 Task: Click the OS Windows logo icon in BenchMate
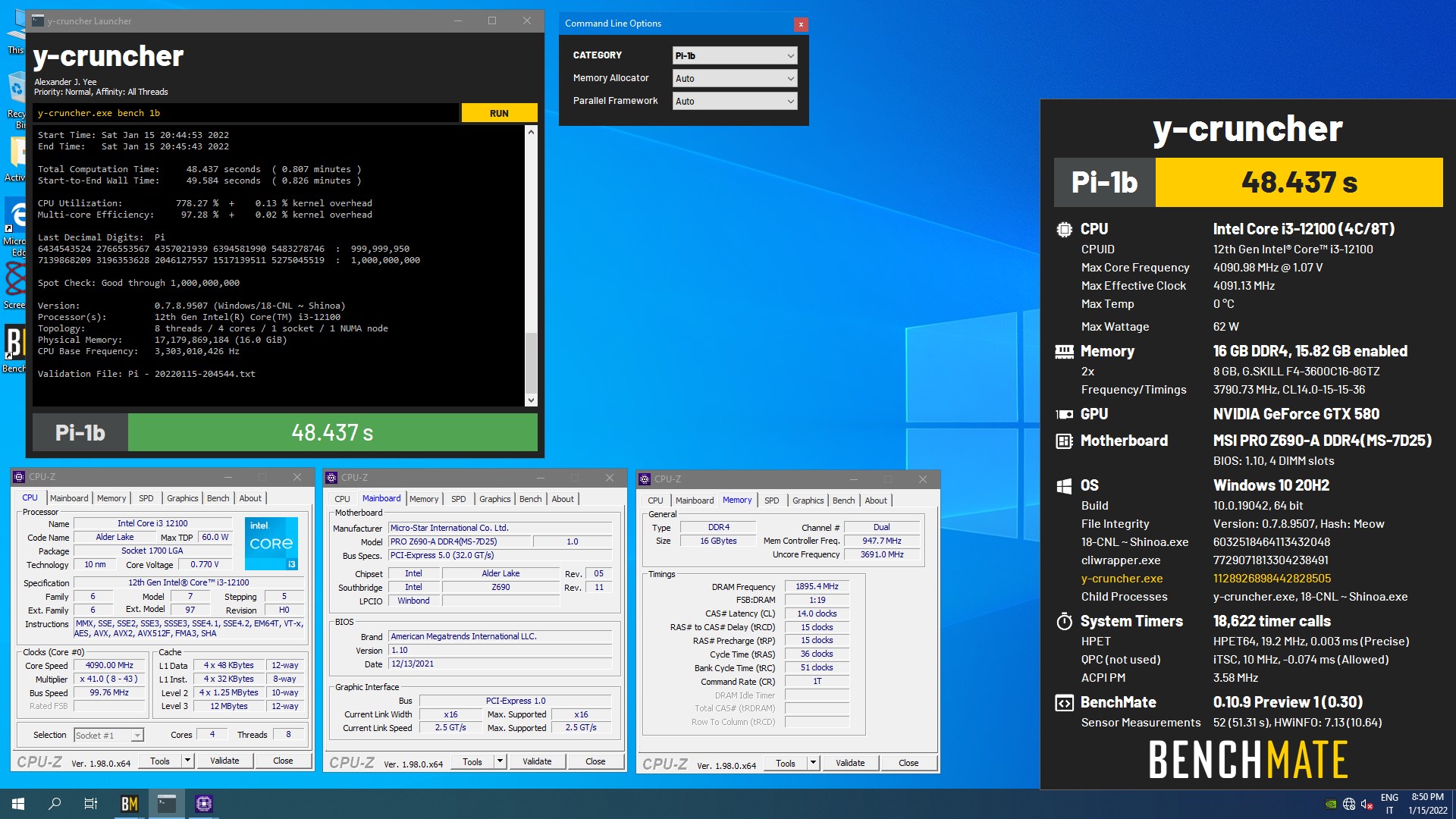[1065, 485]
